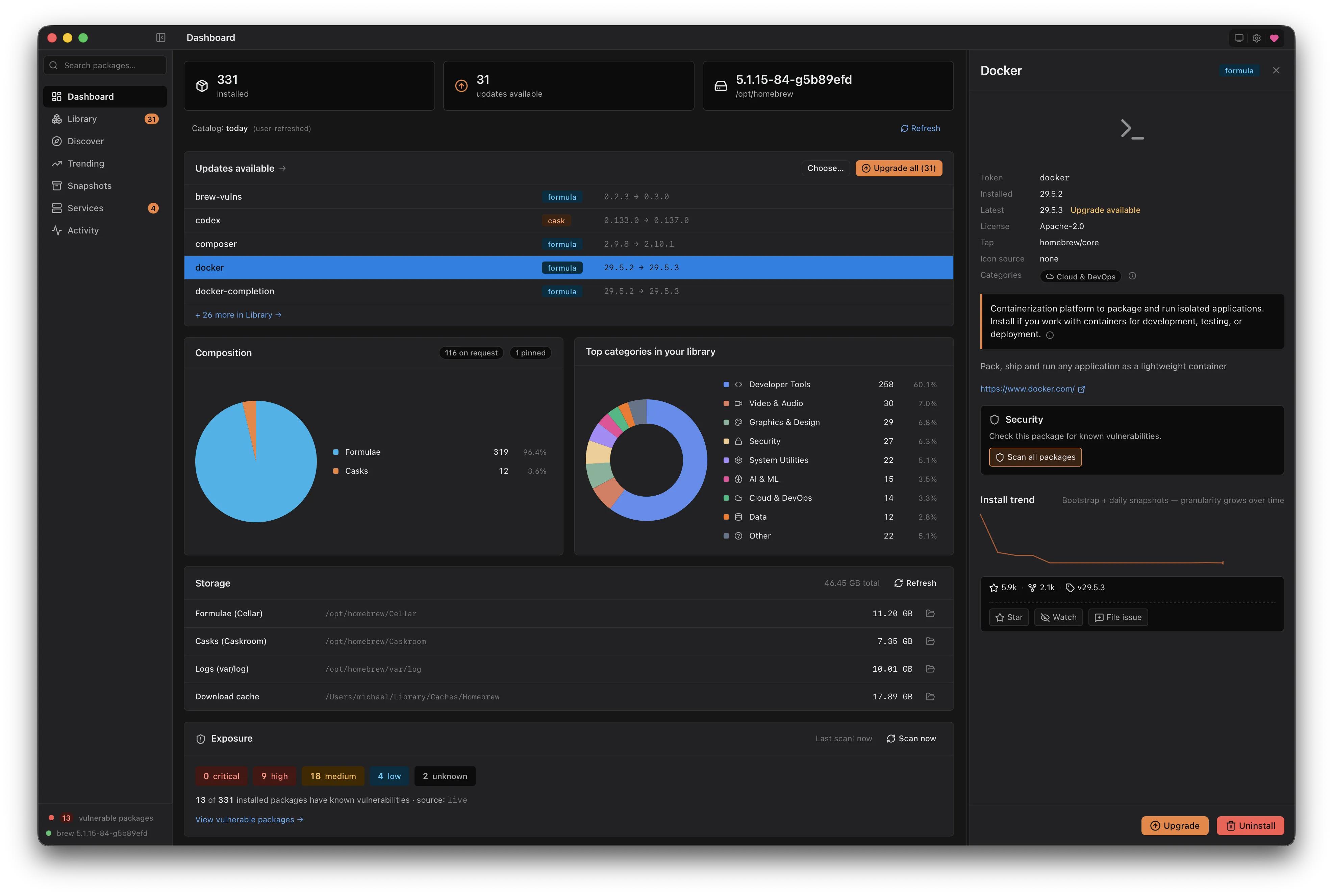Click Scan all packages button

coord(1035,457)
